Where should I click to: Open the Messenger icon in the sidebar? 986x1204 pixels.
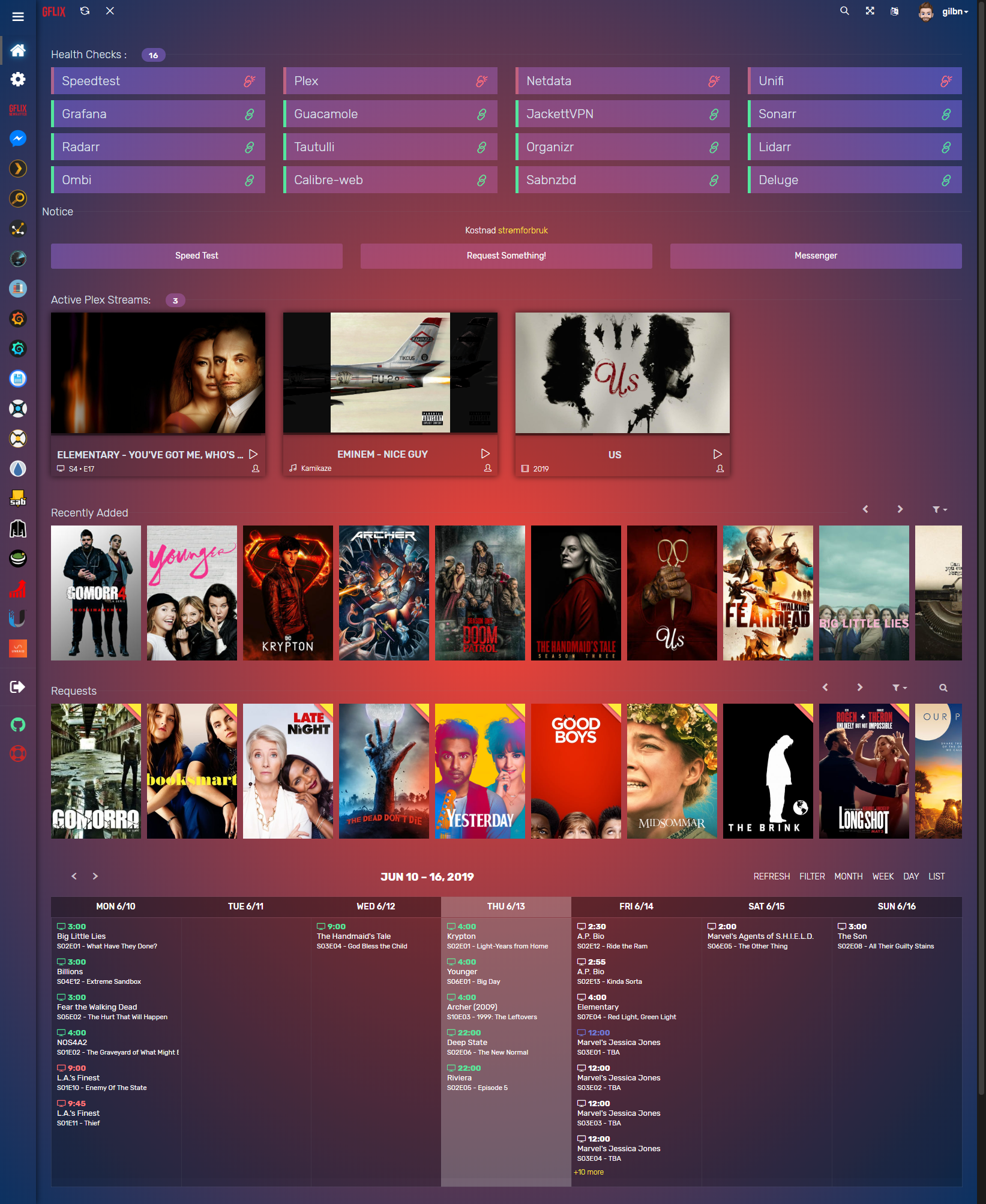18,139
